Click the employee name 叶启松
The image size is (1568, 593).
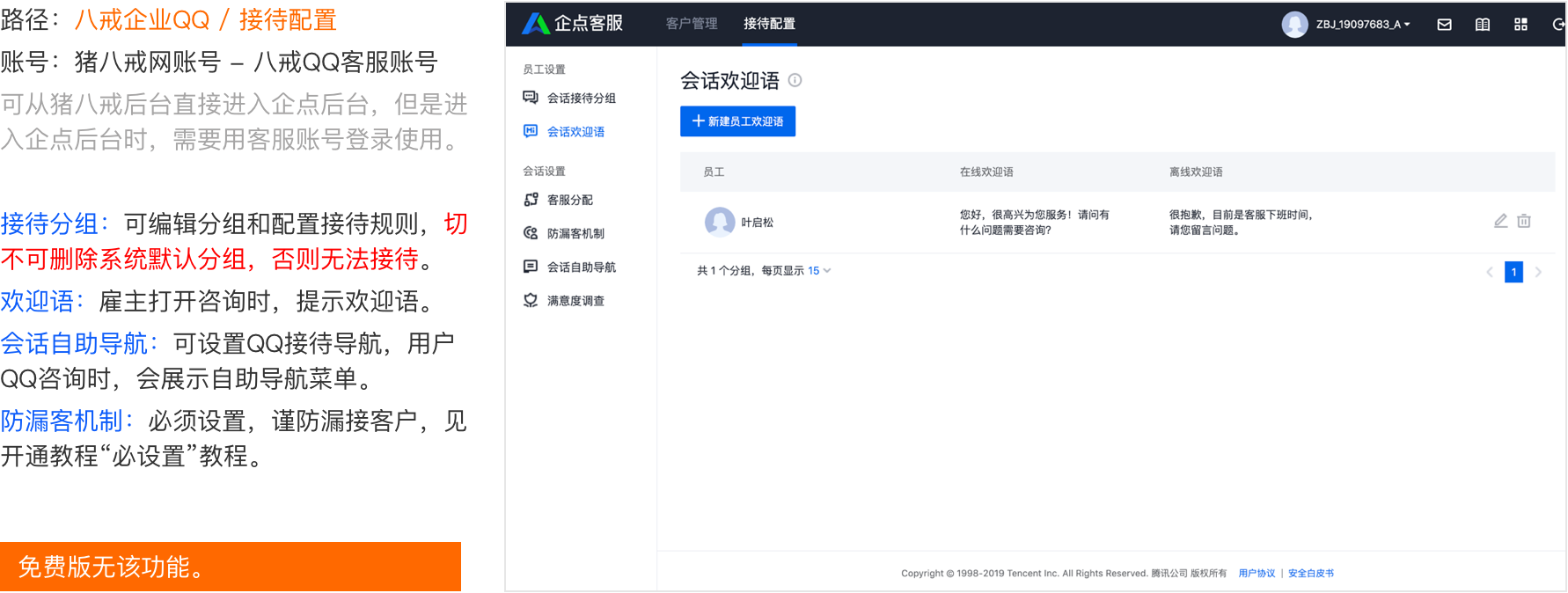point(757,223)
